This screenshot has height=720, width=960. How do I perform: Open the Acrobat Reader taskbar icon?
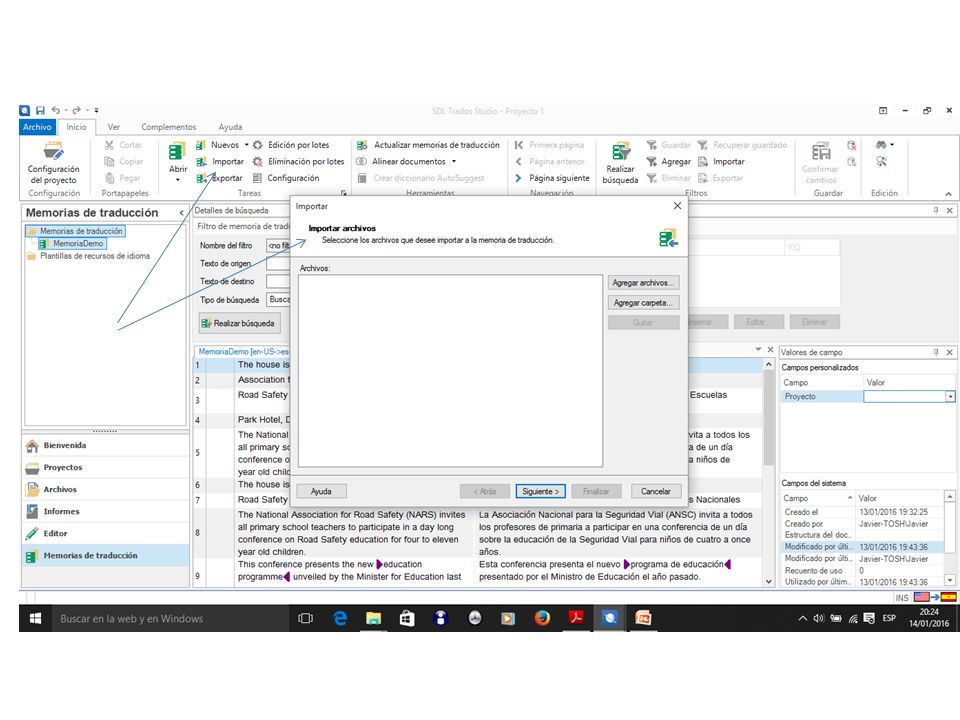coord(576,618)
